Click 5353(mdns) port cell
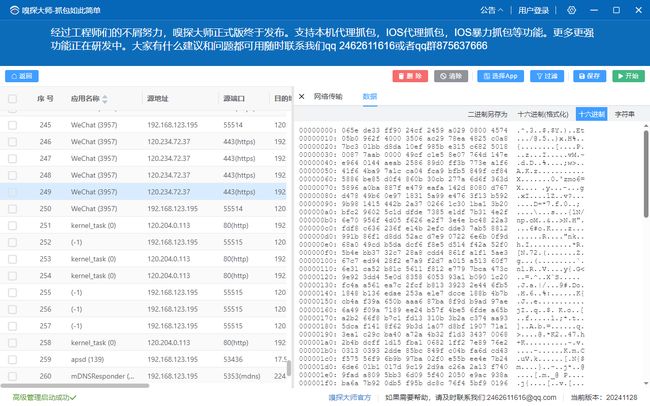The height and width of the screenshot is (406, 650). click(242, 376)
